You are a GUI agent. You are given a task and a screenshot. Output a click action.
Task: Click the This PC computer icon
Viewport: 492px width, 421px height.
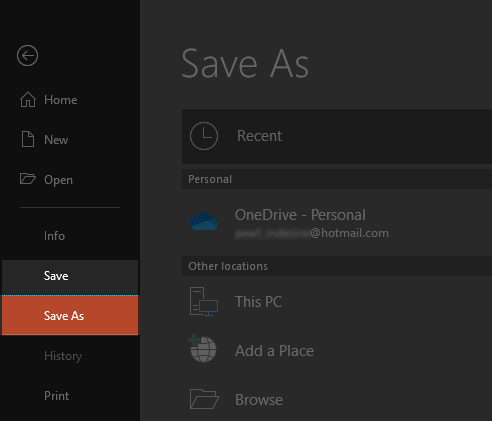pyautogui.click(x=204, y=302)
